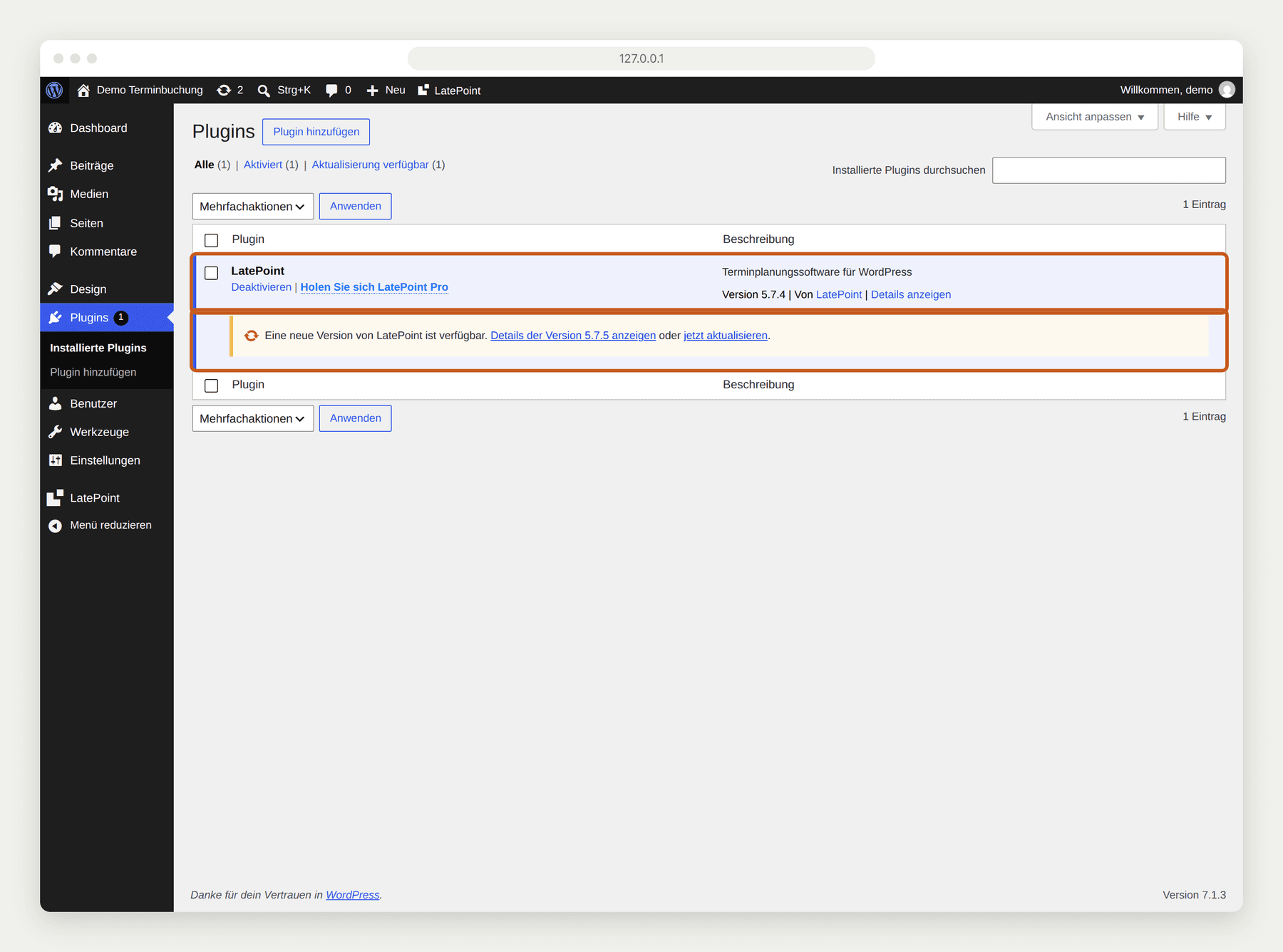The height and width of the screenshot is (952, 1283).
Task: Click the speech bubble icon for Kommentare
Action: tap(56, 252)
